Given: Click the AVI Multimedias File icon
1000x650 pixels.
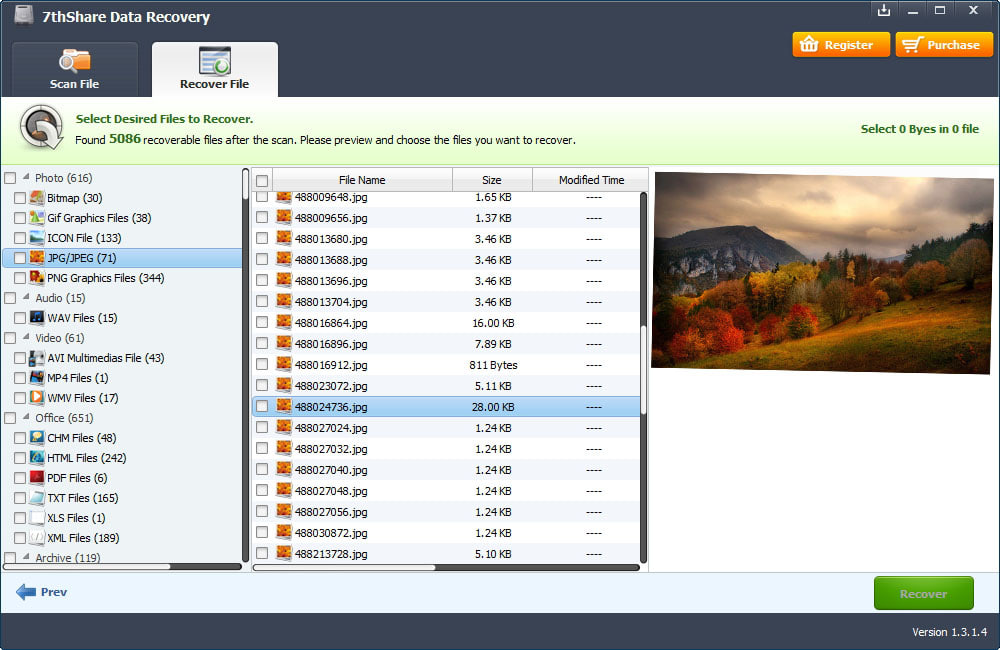Looking at the screenshot, I should pyautogui.click(x=37, y=358).
